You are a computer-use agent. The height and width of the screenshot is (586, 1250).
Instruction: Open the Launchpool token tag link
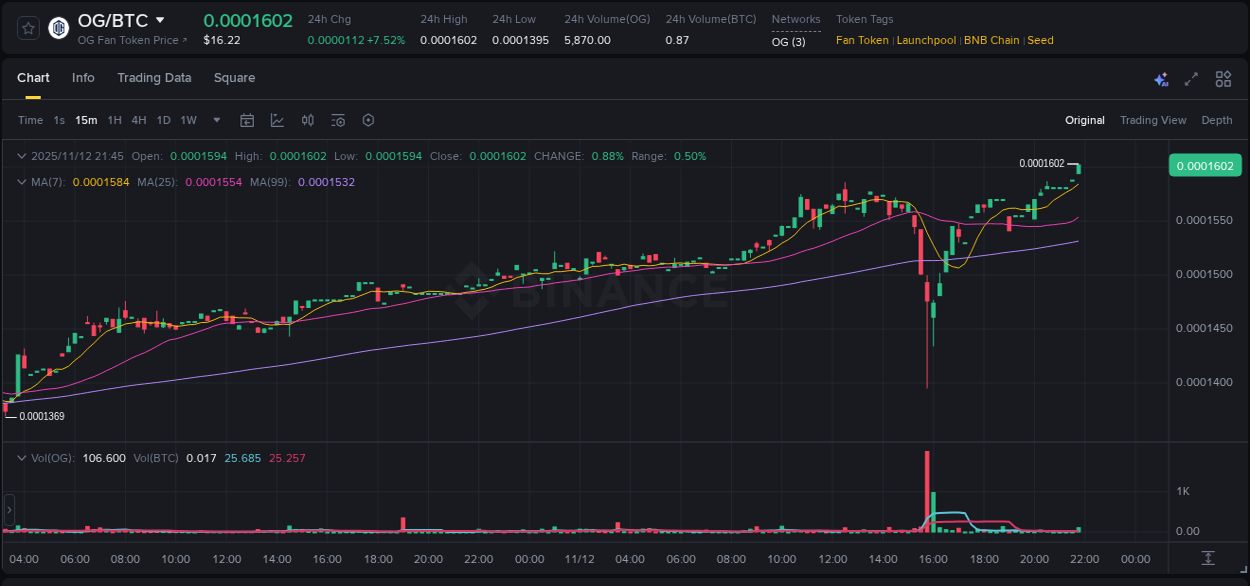click(926, 40)
